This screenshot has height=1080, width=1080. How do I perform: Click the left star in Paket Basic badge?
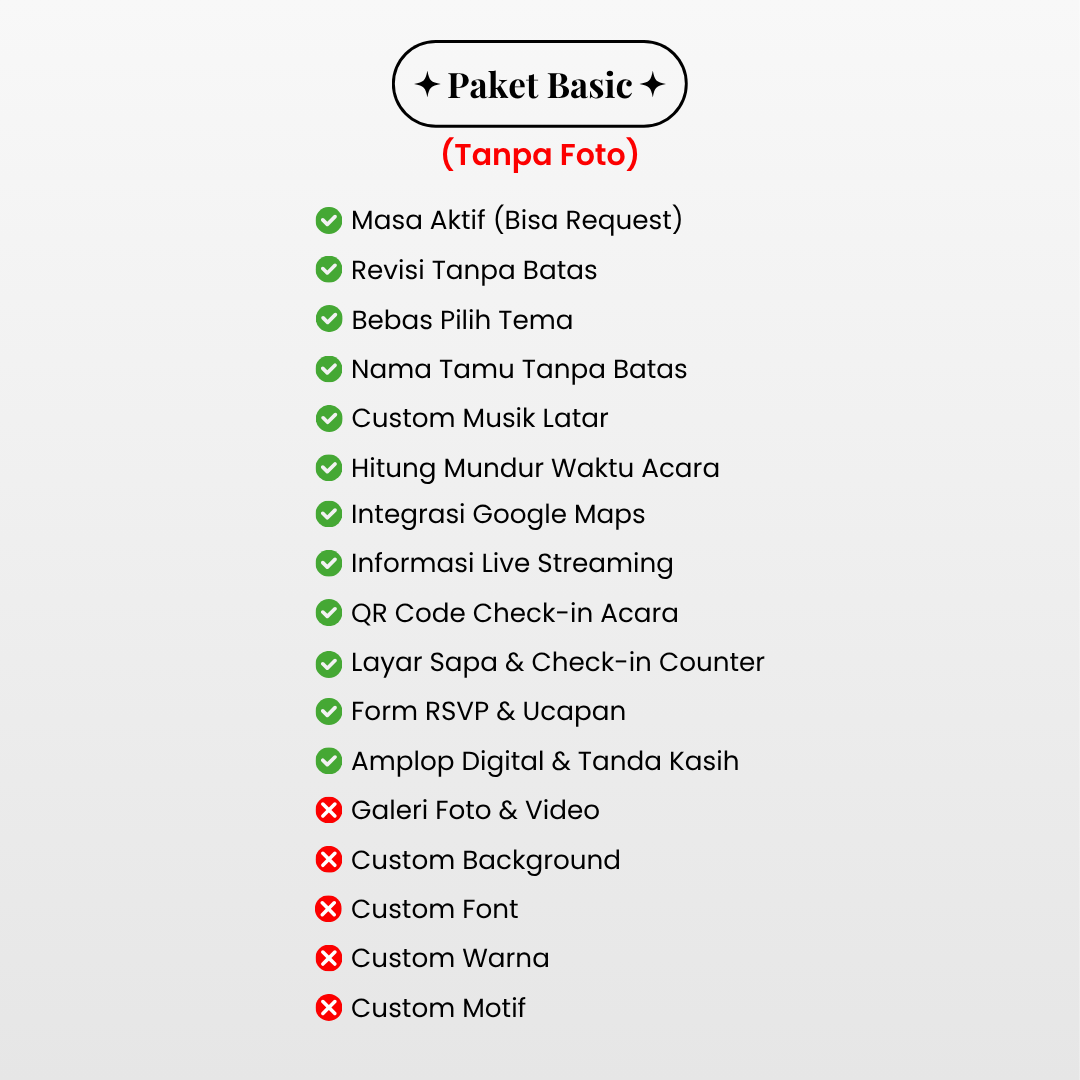[x=427, y=85]
